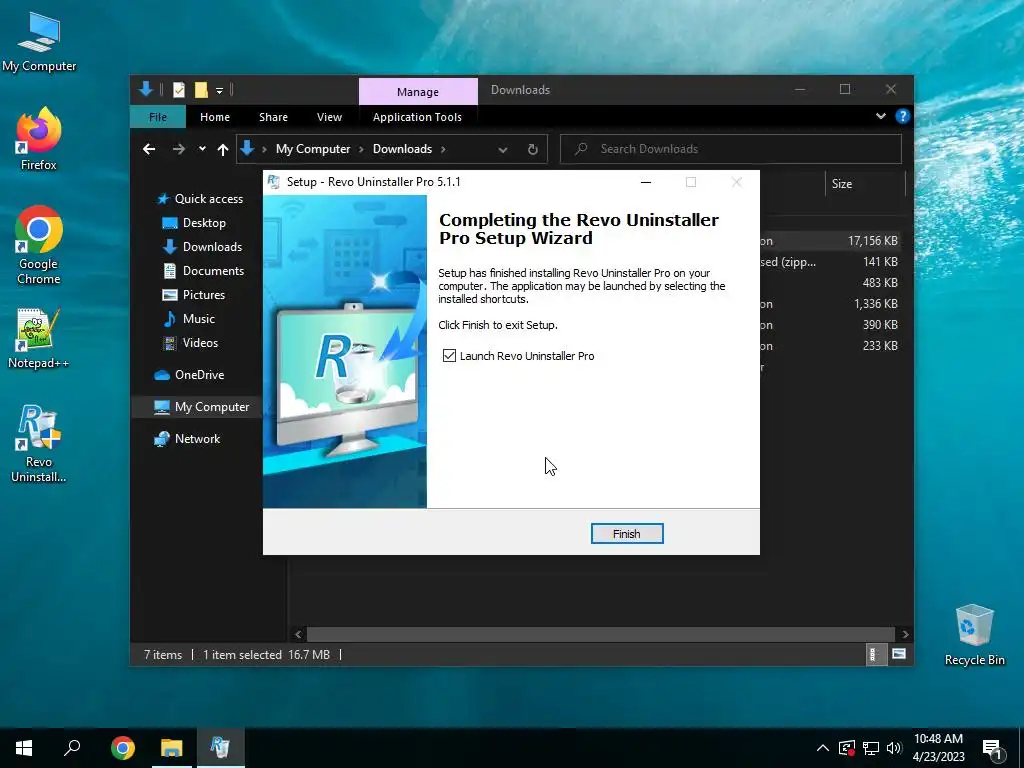Viewport: 1024px width, 768px height.
Task: Click the clock showing 10:48 AM
Action: coord(938,739)
